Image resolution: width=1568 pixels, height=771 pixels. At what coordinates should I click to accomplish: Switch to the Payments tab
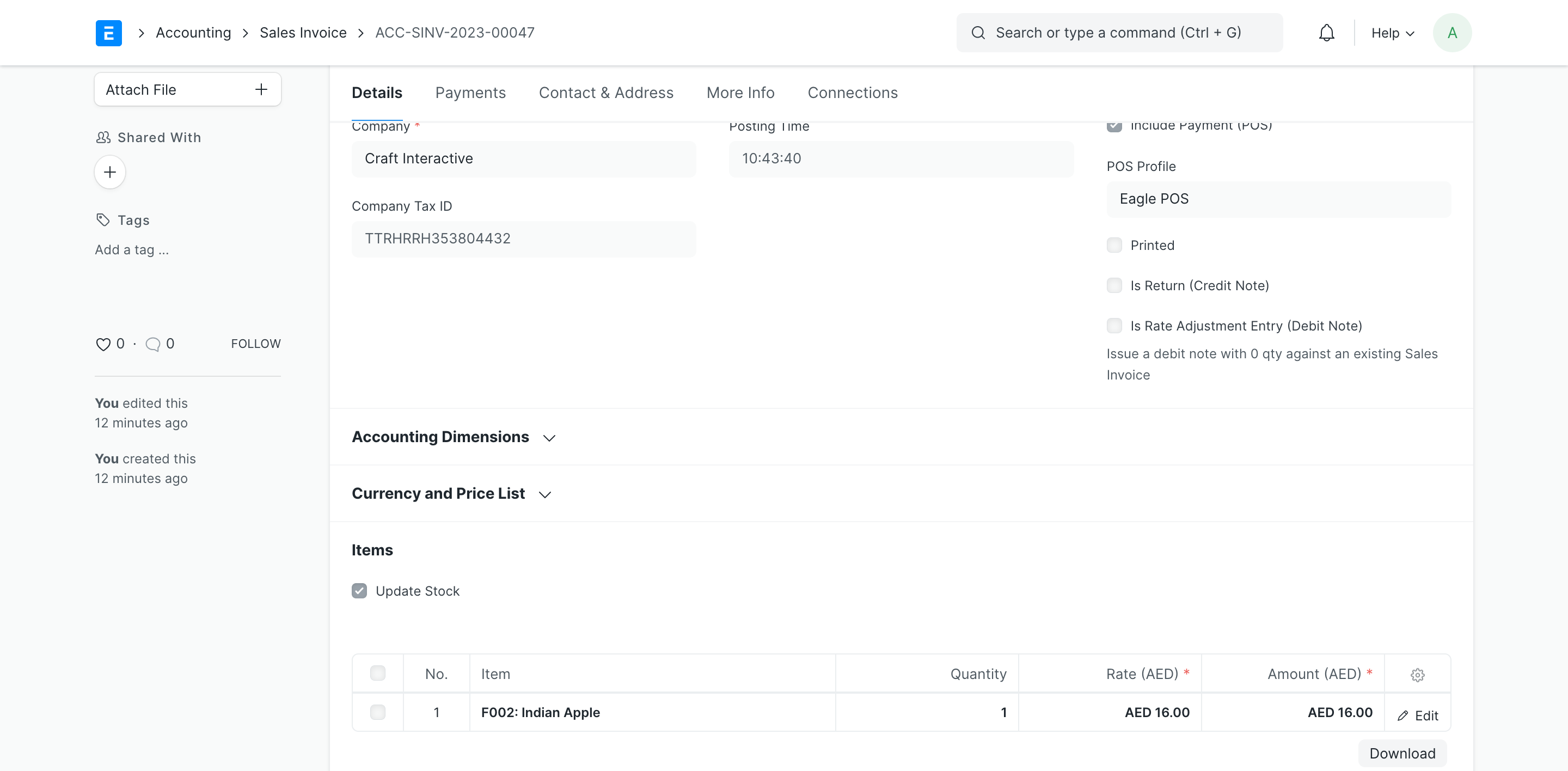click(470, 93)
